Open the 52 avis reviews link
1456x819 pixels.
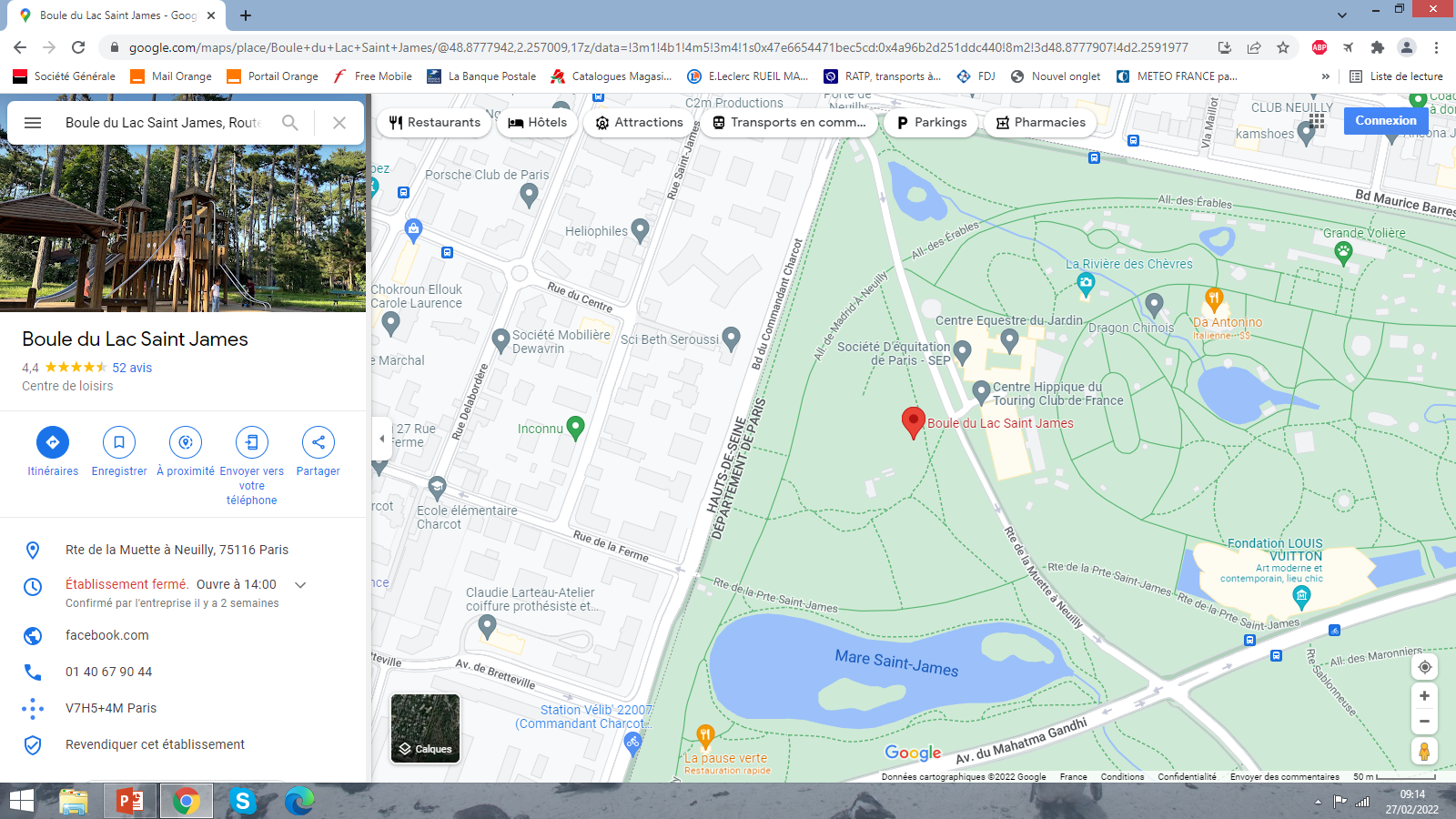[x=132, y=368]
